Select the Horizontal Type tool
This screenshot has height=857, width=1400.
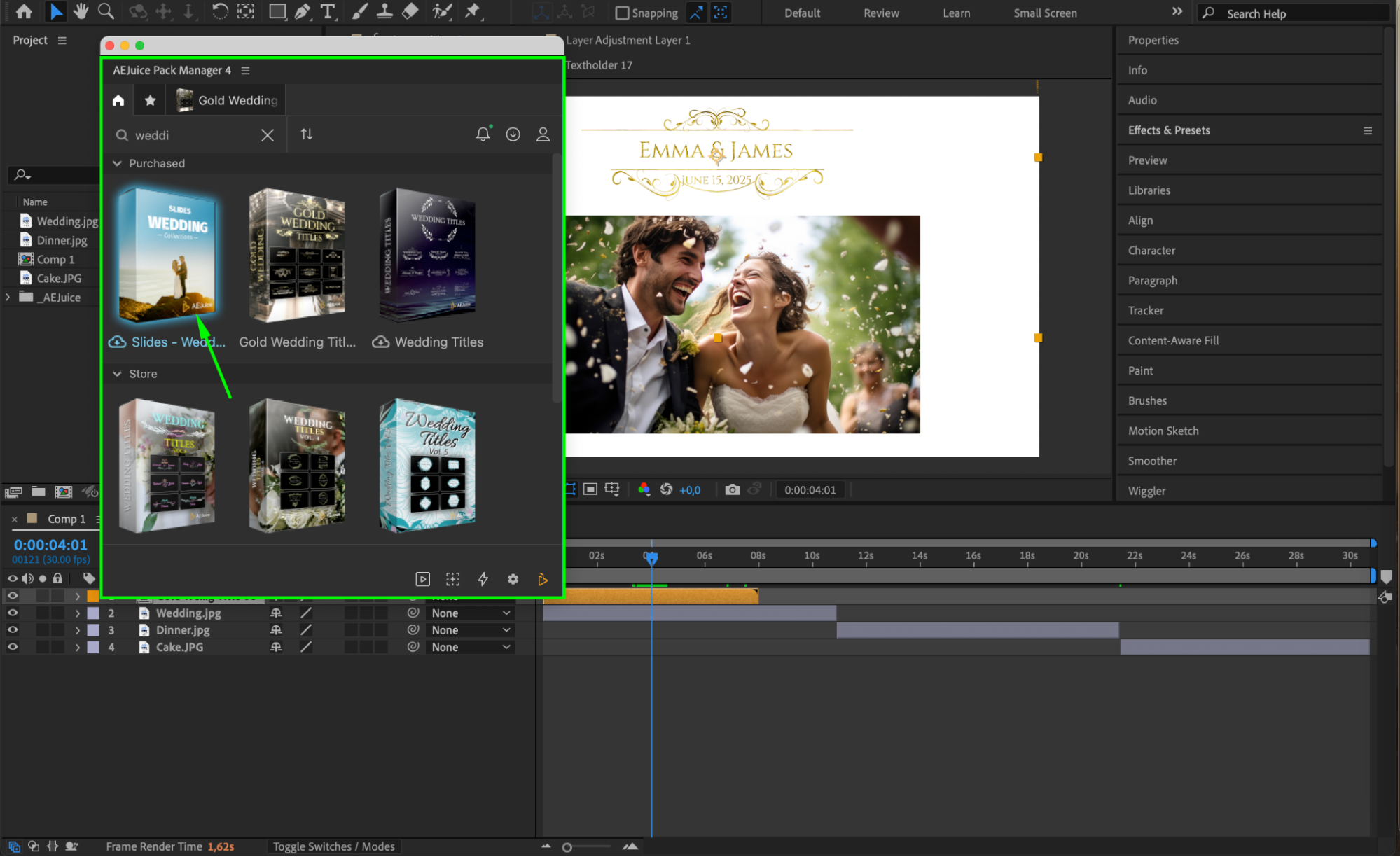coord(327,12)
